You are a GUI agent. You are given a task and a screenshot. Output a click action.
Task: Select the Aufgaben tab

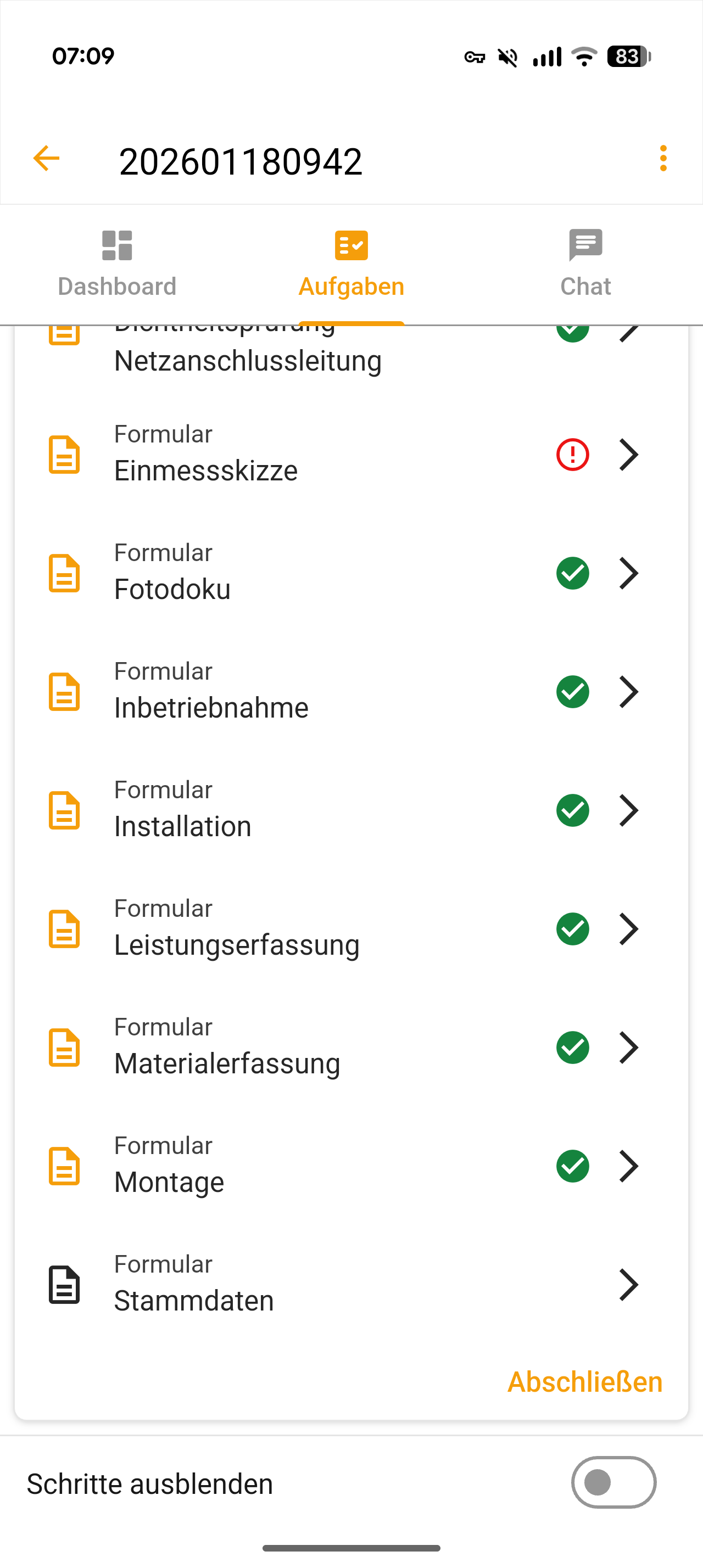coord(351,264)
